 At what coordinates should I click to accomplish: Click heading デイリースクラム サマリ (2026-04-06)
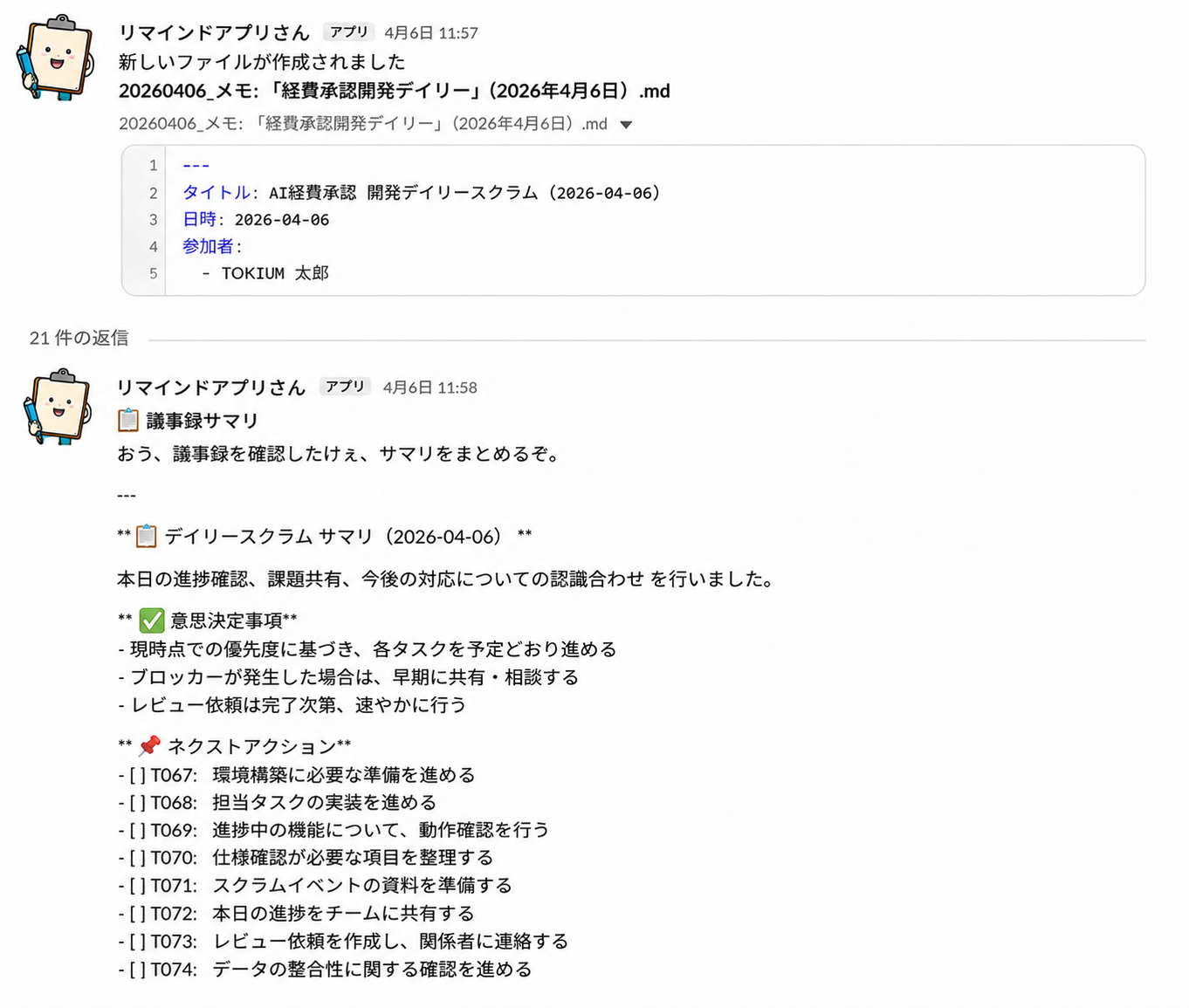[333, 537]
